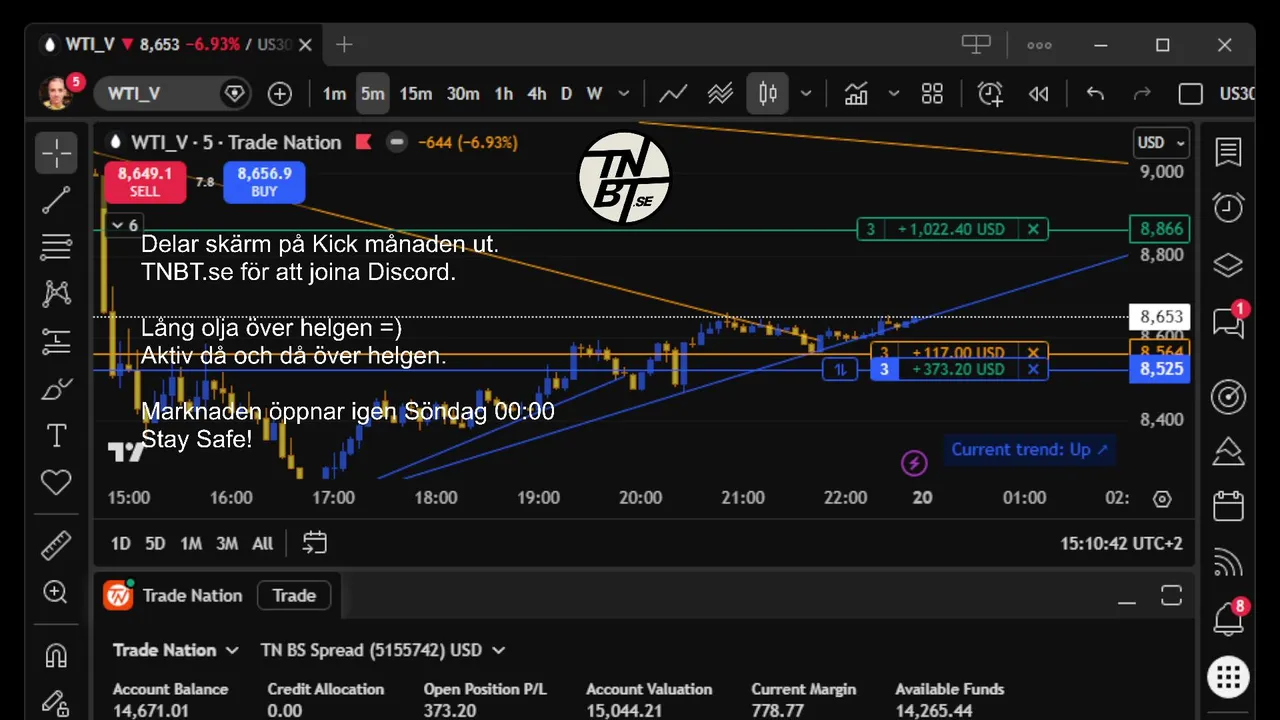
Task: Select the trend line drawing tool
Action: 57,199
